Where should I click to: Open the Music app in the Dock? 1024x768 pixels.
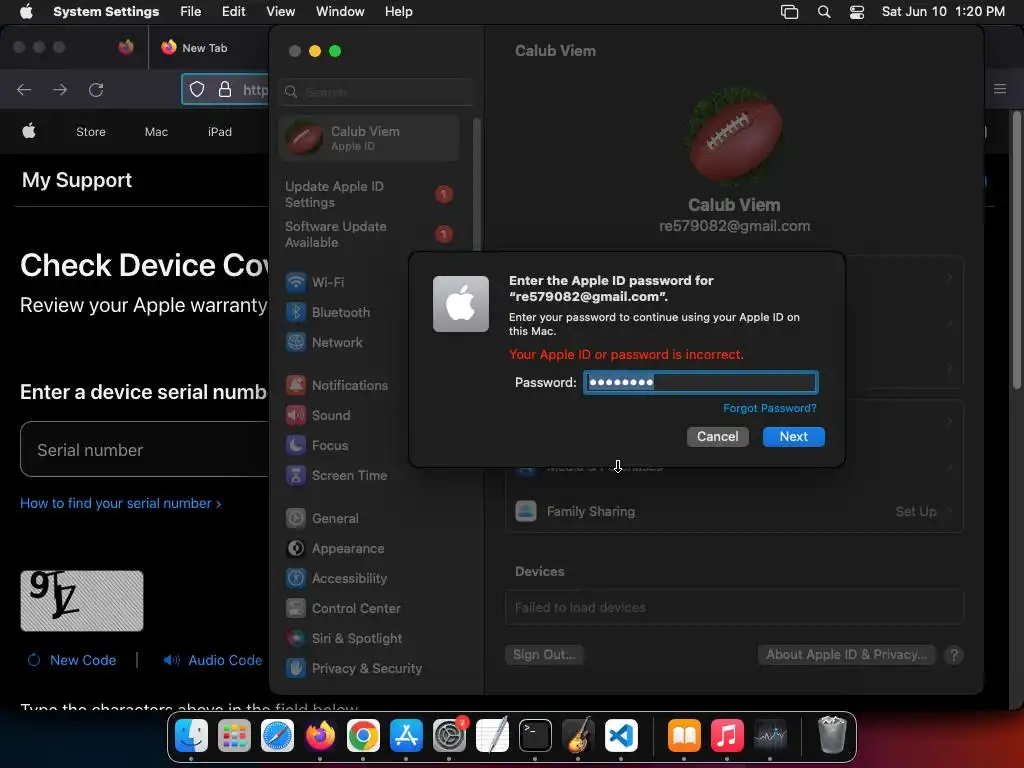(x=727, y=736)
